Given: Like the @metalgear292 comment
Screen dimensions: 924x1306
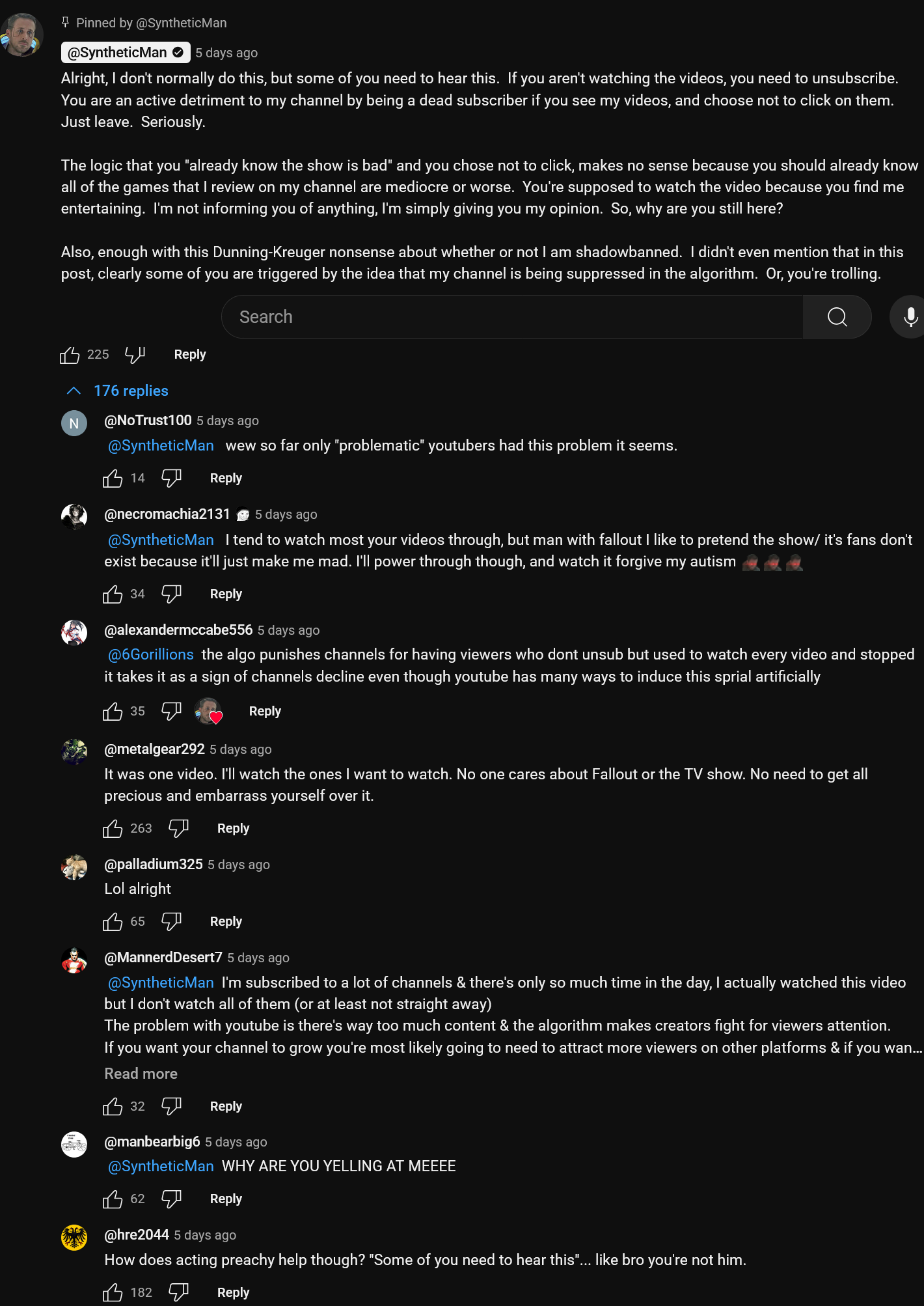Looking at the screenshot, I should pyautogui.click(x=113, y=829).
